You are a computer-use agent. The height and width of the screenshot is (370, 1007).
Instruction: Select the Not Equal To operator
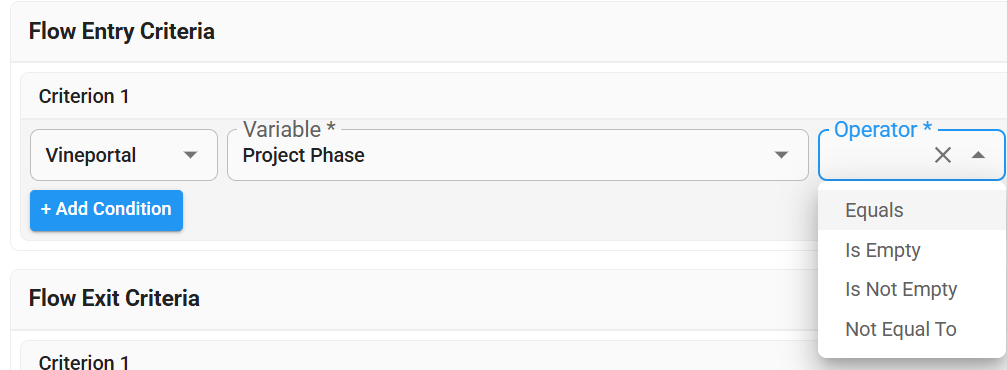[x=911, y=329]
